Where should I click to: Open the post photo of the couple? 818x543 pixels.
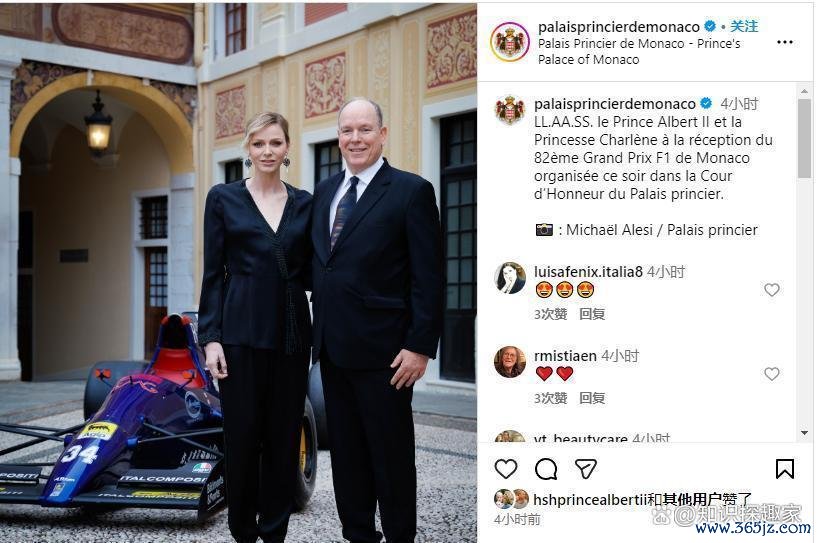click(238, 273)
